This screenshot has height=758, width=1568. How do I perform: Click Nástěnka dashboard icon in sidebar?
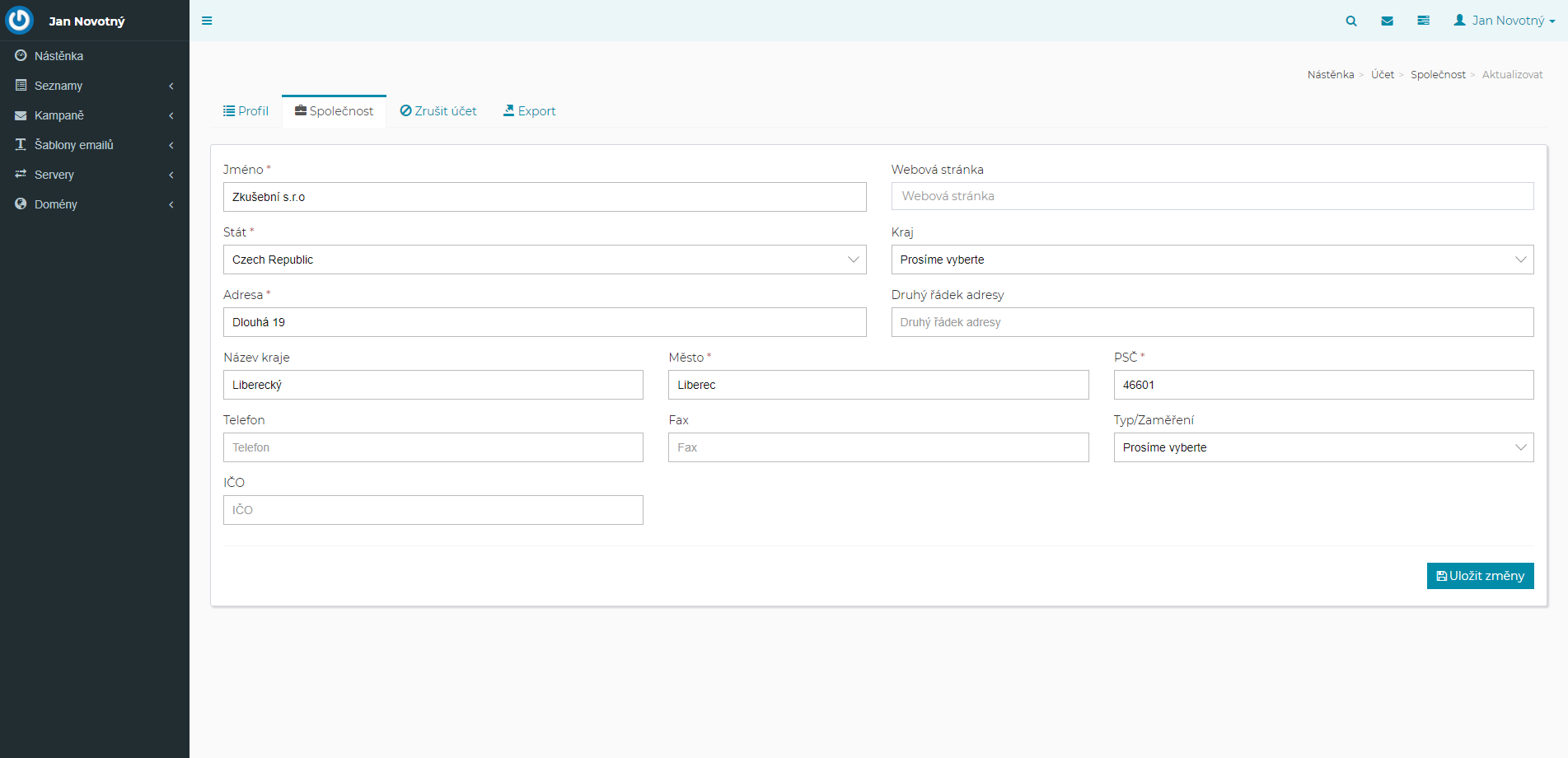(x=21, y=55)
